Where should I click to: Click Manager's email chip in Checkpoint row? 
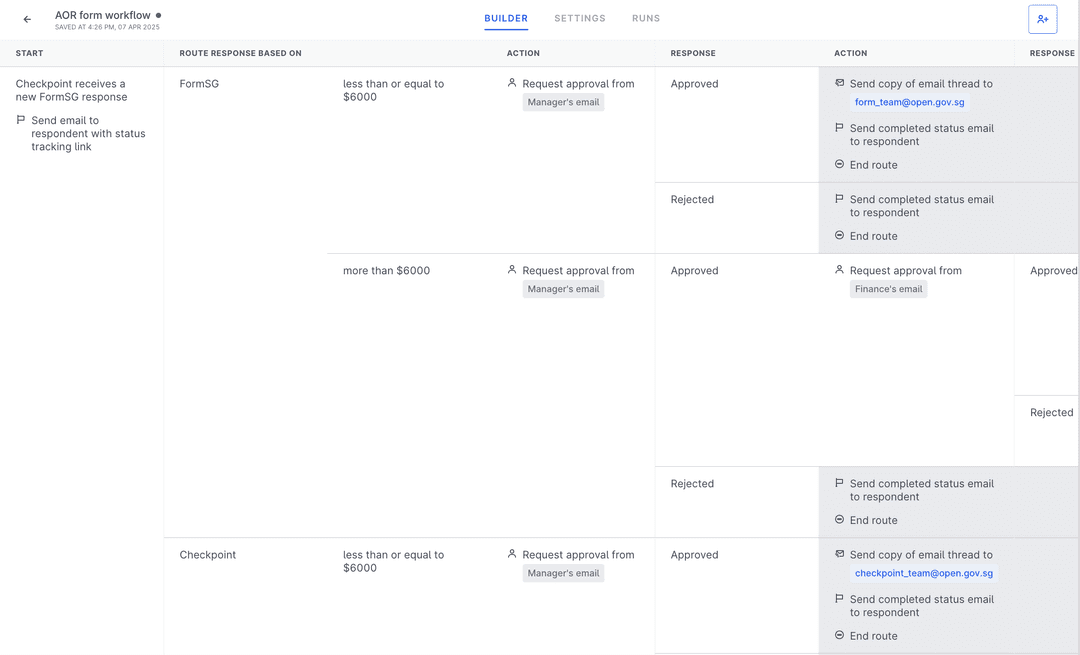(x=563, y=573)
